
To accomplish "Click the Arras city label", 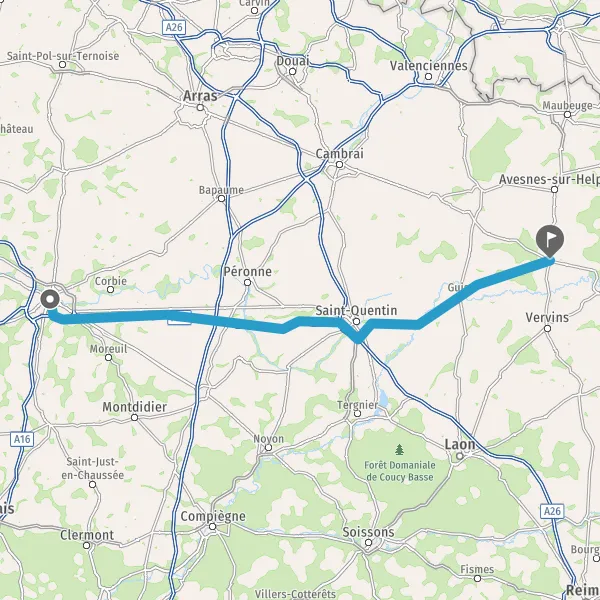I will [x=200, y=96].
